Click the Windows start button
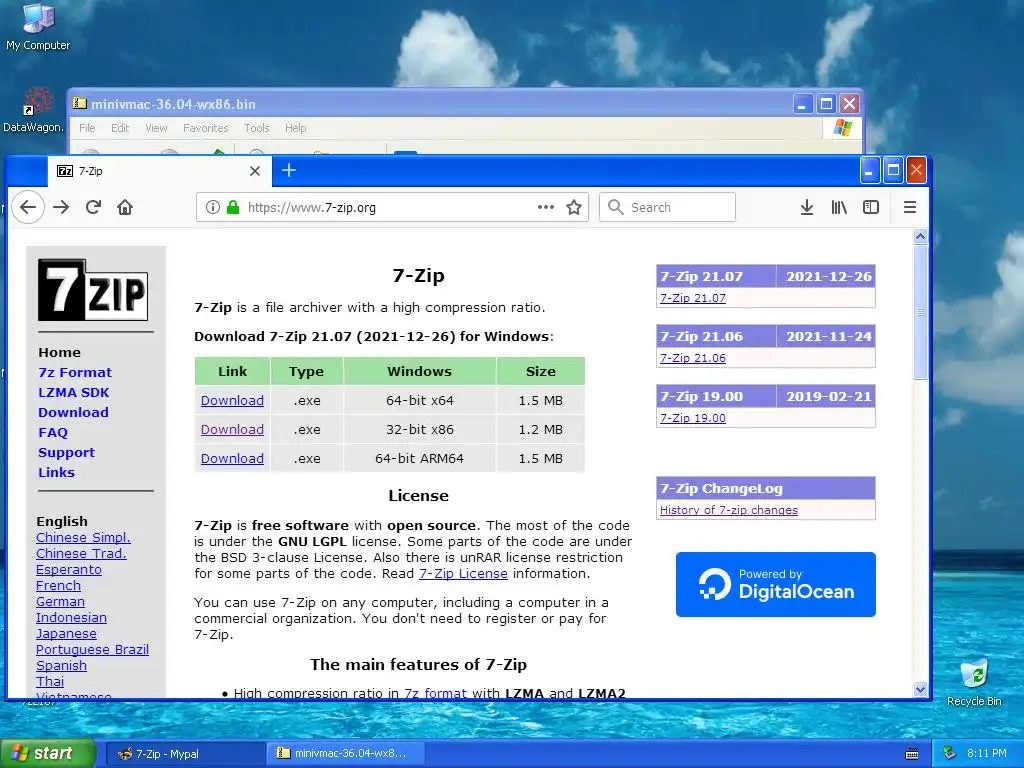Image resolution: width=1024 pixels, height=768 pixels. click(47, 754)
